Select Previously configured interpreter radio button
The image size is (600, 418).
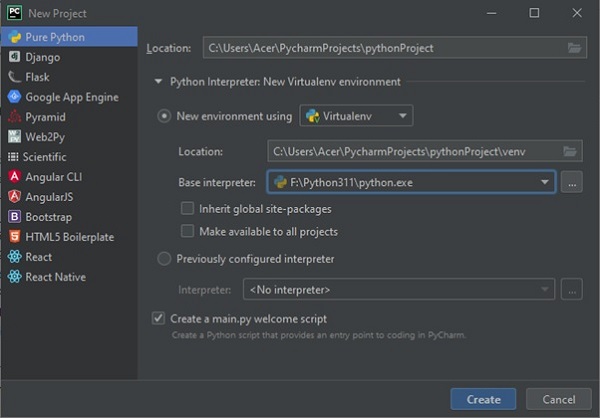165,259
